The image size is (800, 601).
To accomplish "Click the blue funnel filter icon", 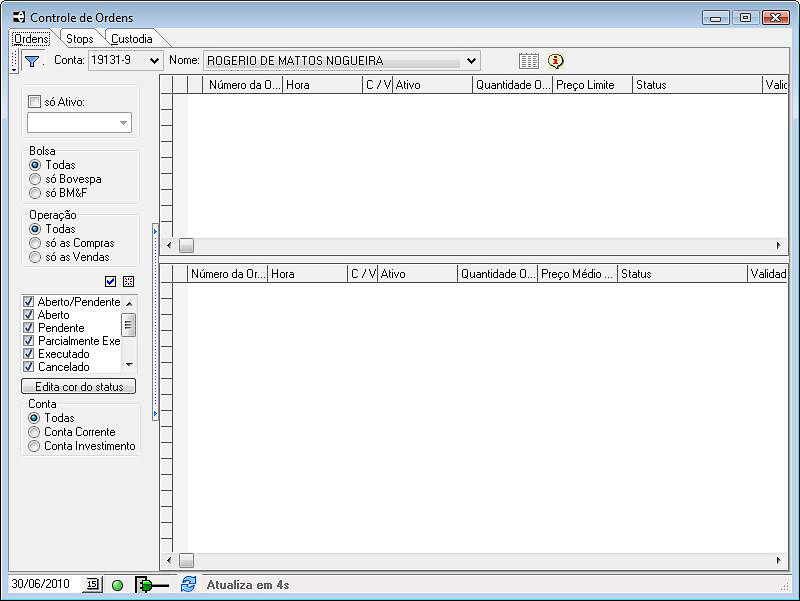I will [x=32, y=61].
